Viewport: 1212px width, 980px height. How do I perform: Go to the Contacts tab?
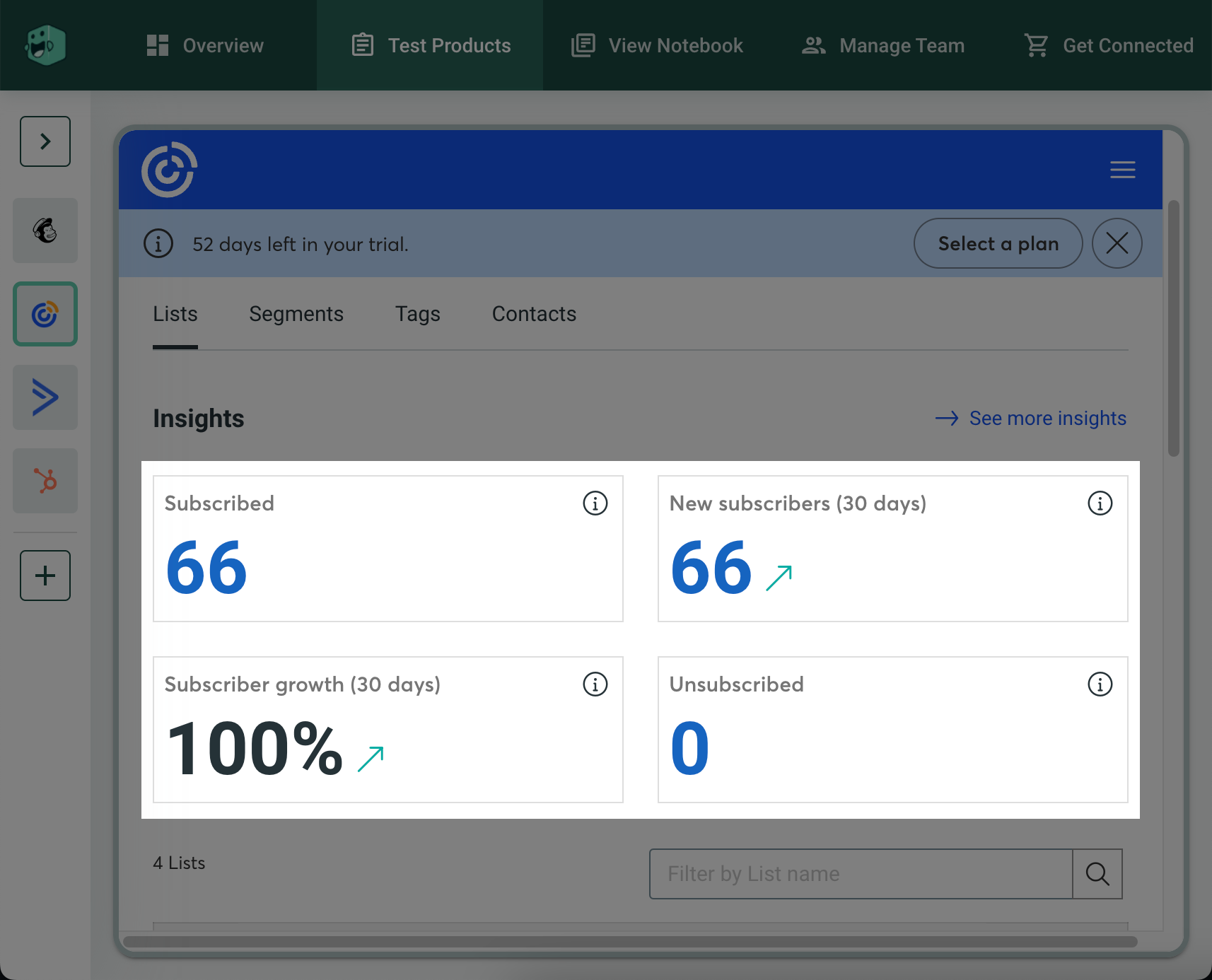click(534, 314)
